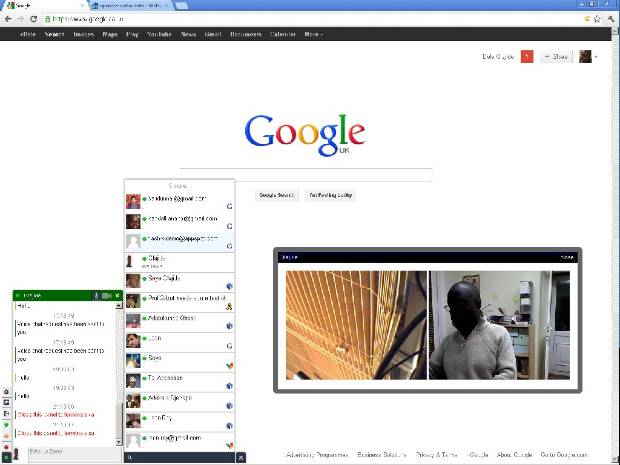Open Gmail in the Google top bar

coord(213,34)
